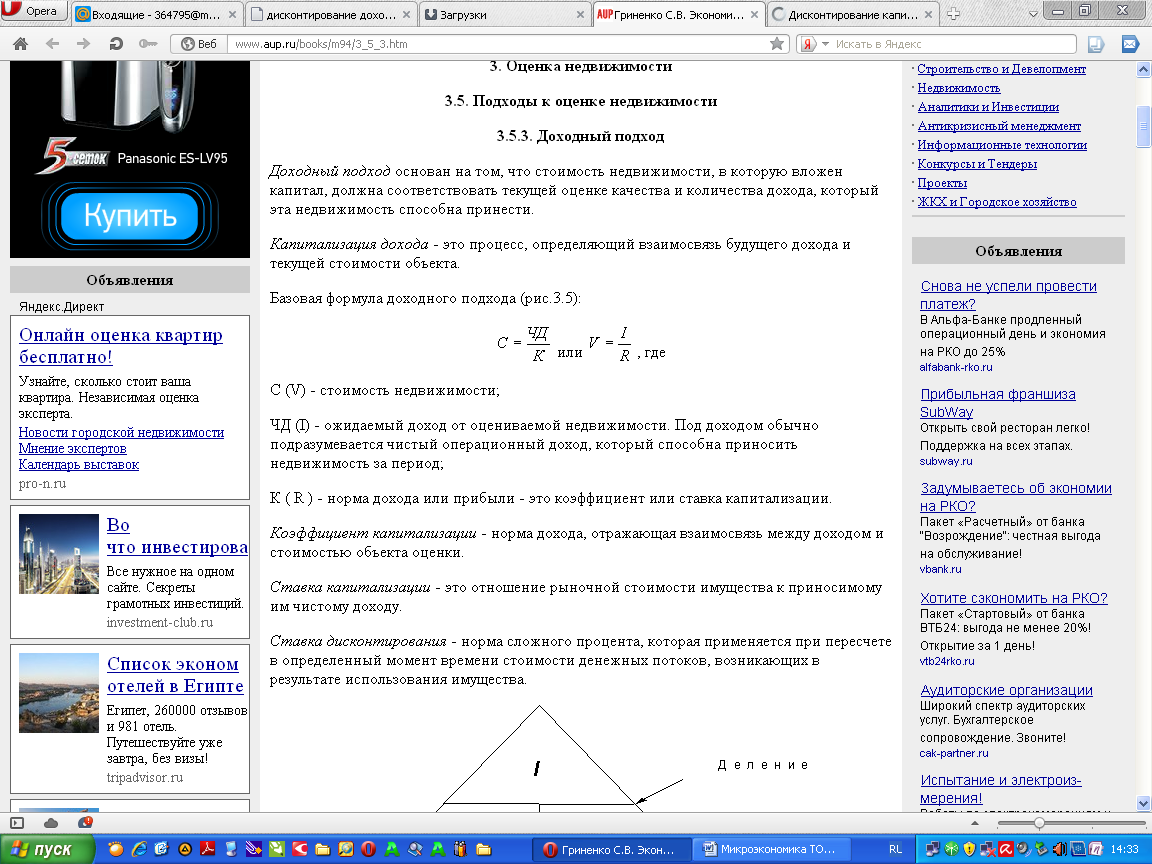Open the Windows пуск Start button

(47, 849)
